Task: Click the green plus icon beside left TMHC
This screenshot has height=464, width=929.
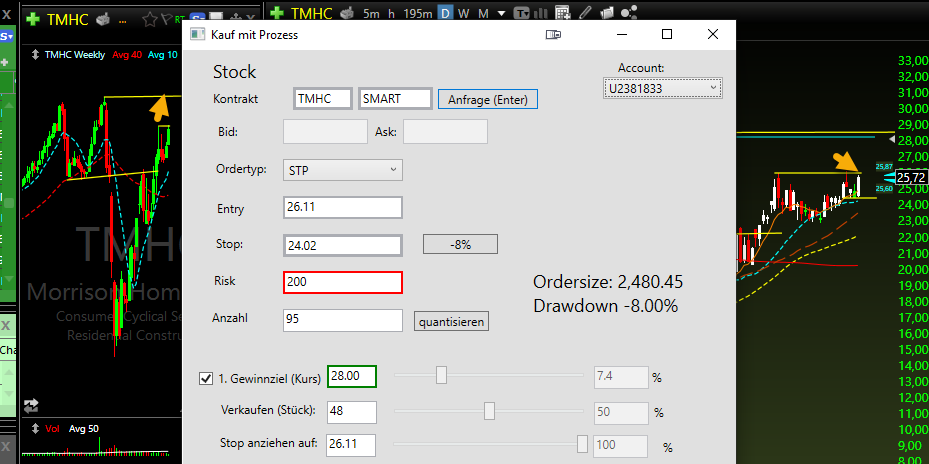Action: pyautogui.click(x=33, y=20)
